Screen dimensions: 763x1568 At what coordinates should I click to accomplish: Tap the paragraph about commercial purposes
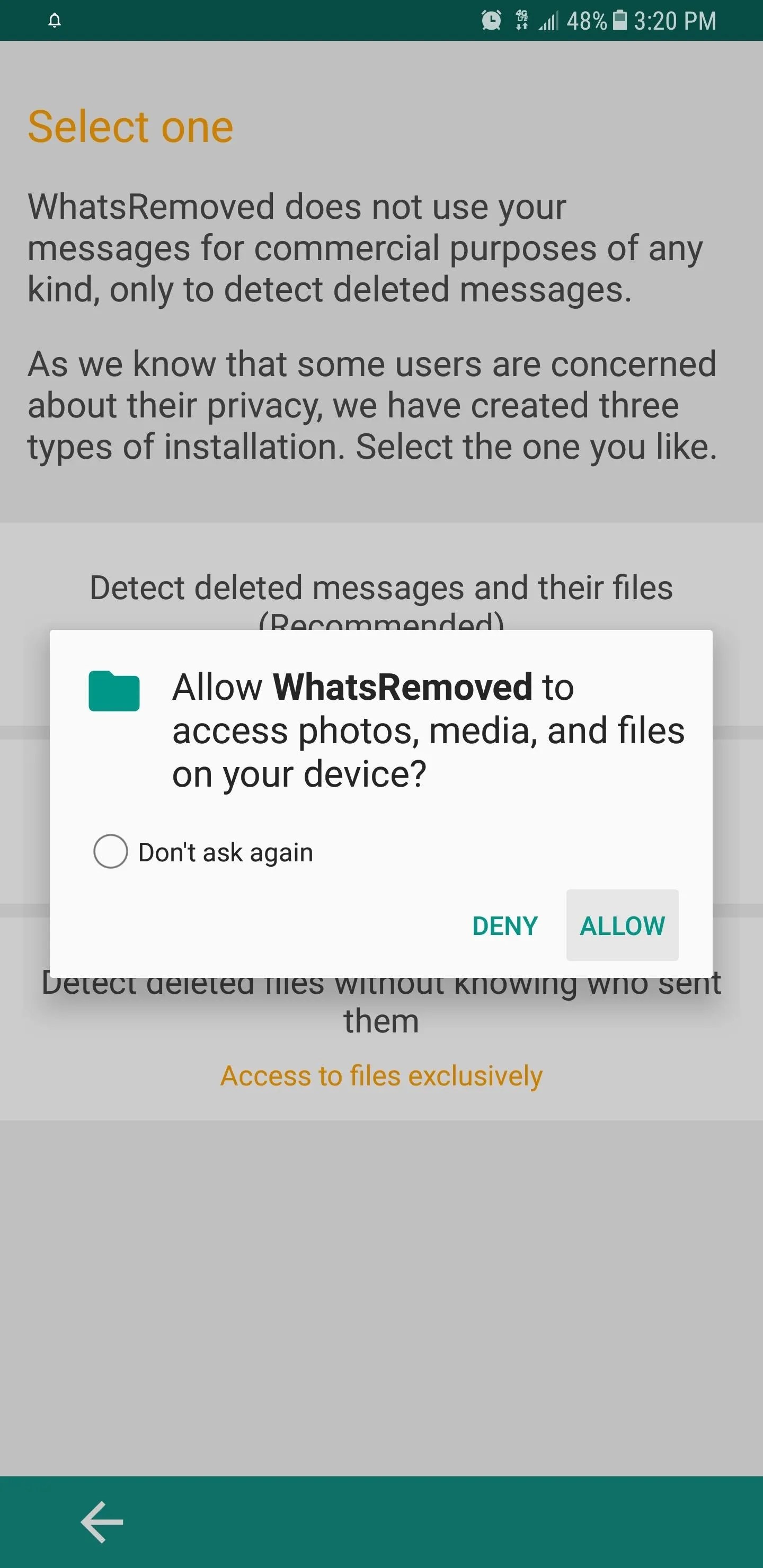(366, 248)
